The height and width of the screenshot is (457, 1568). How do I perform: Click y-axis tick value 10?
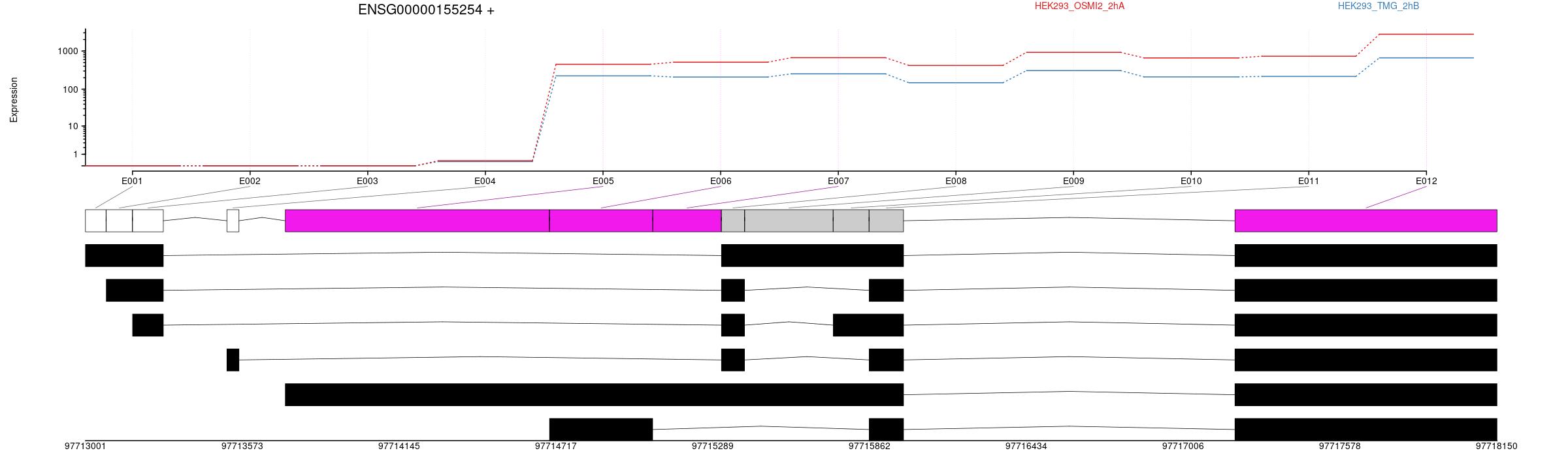click(x=73, y=127)
